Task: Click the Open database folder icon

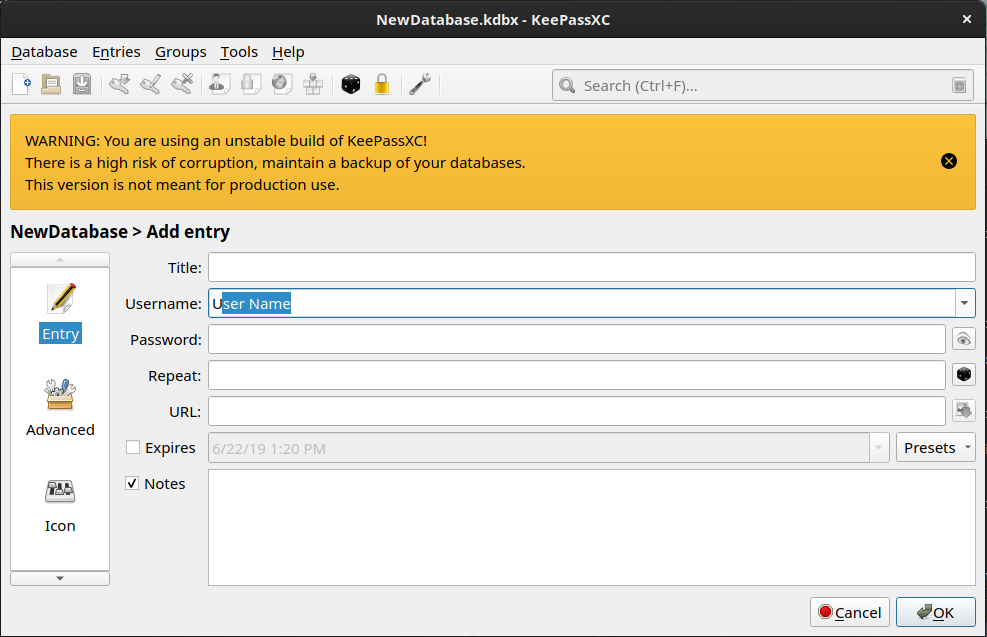Action: pyautogui.click(x=51, y=85)
